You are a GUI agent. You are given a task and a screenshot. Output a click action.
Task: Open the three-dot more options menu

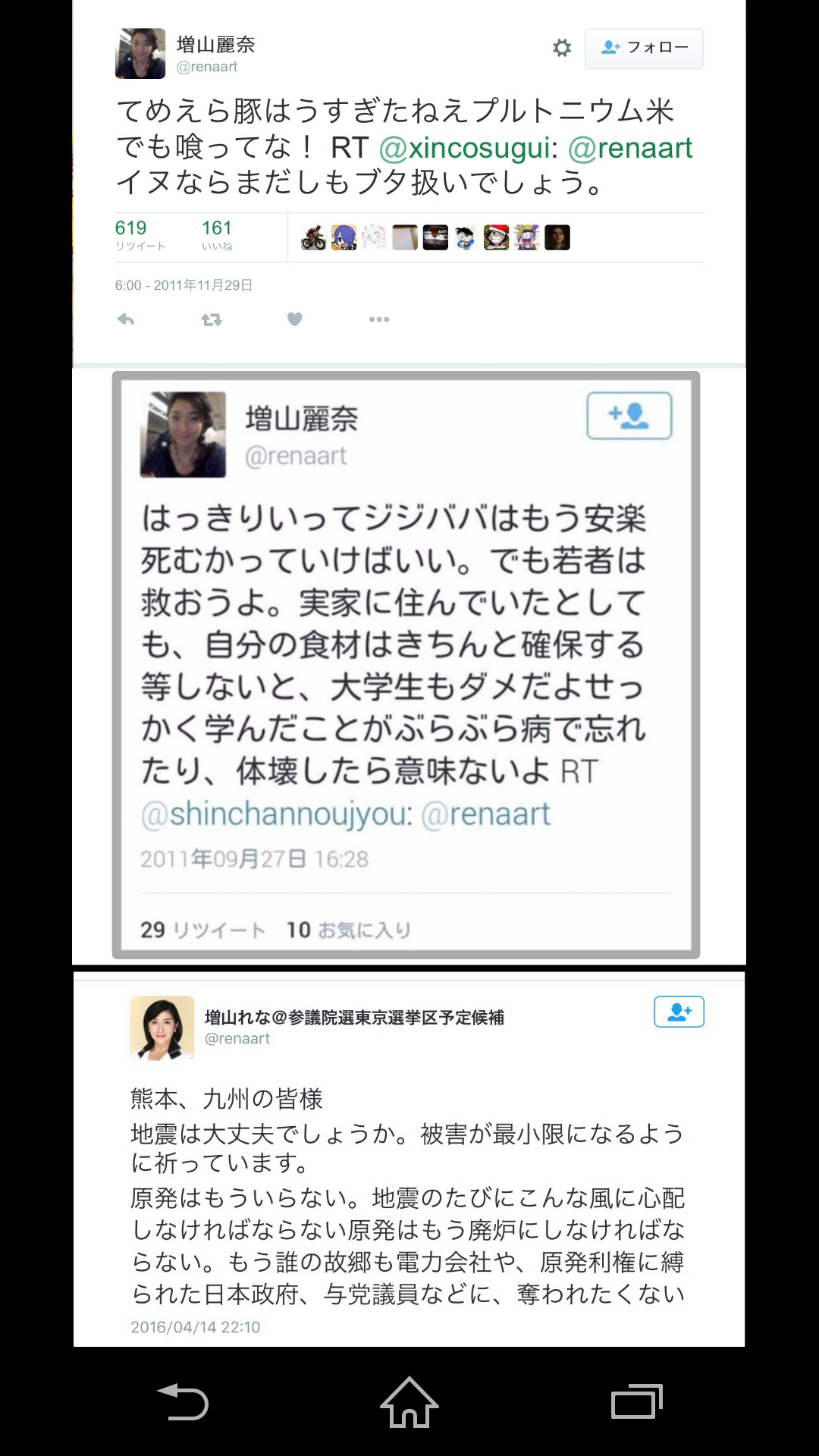click(379, 319)
